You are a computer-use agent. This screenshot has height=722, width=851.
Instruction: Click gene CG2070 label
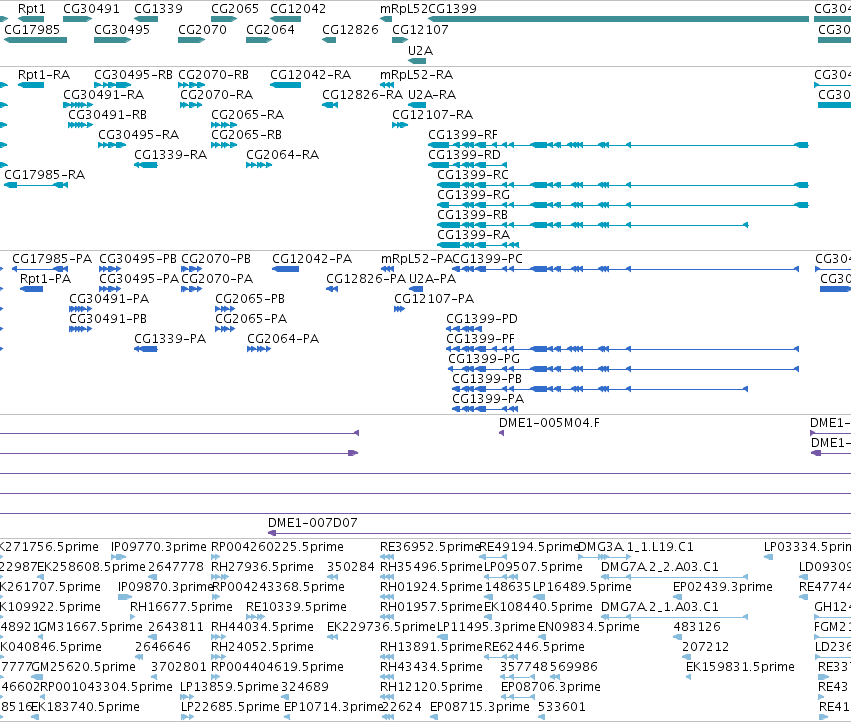(x=202, y=29)
